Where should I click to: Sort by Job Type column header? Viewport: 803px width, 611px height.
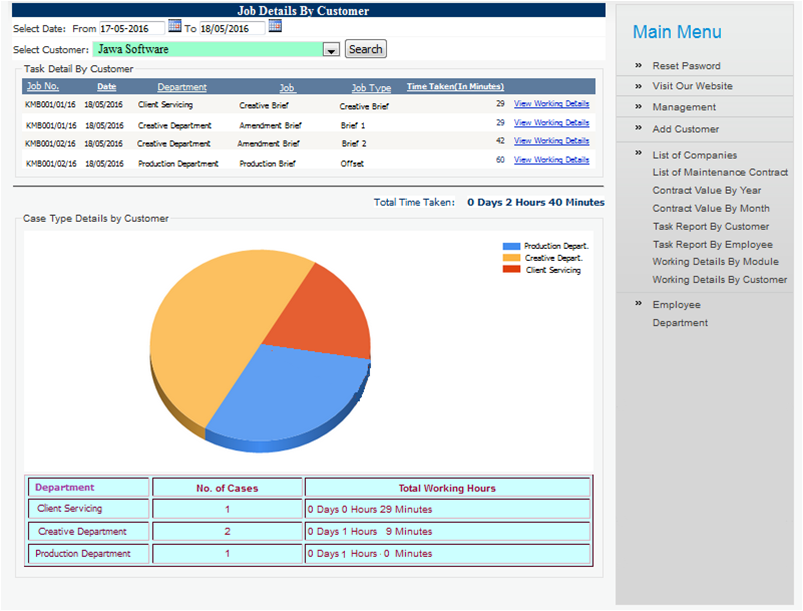click(x=371, y=88)
